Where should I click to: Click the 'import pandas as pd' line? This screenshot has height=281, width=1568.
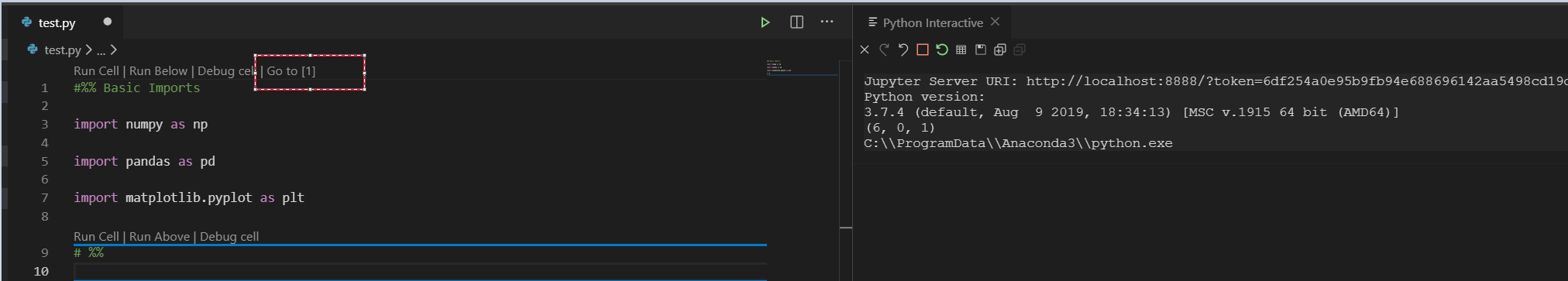pos(144,161)
